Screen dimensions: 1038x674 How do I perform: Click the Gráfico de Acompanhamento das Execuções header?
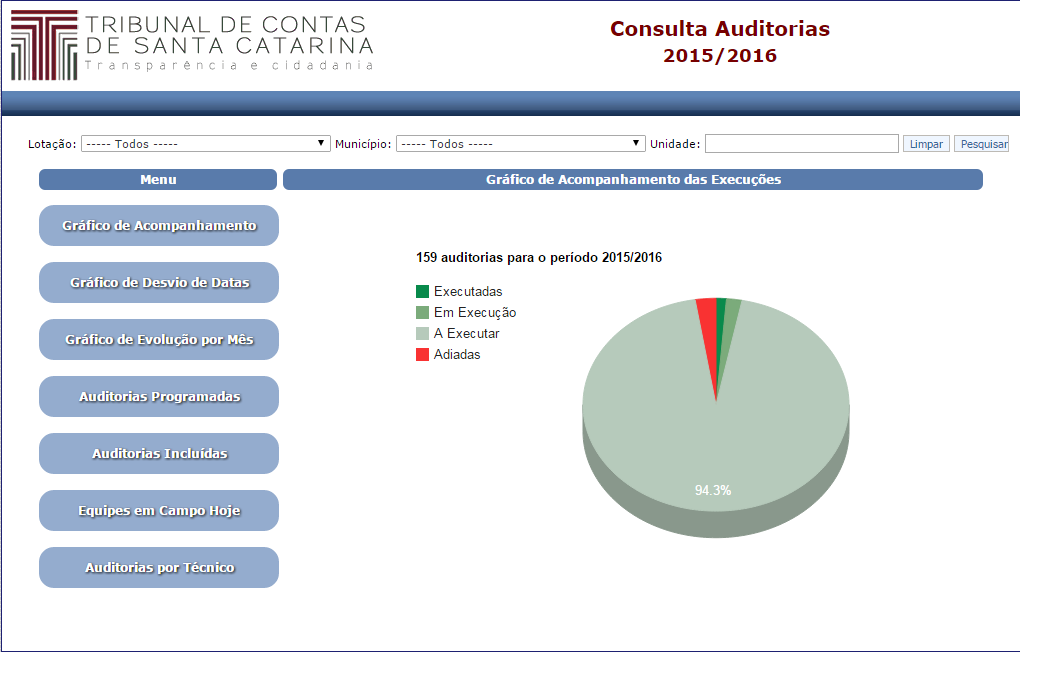[x=633, y=179]
